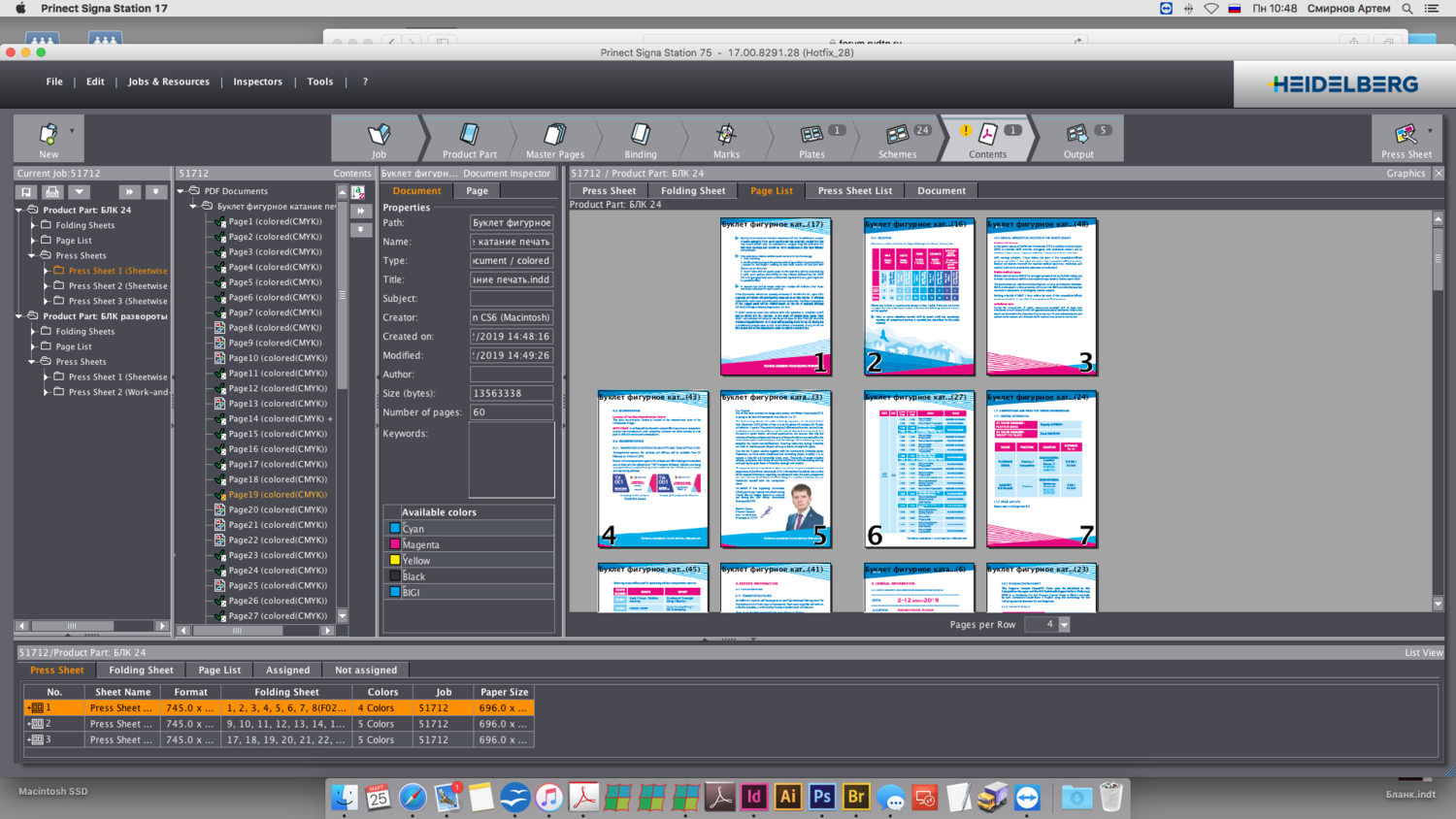Go to the Job workflow step
The height and width of the screenshot is (819, 1456).
tap(379, 138)
